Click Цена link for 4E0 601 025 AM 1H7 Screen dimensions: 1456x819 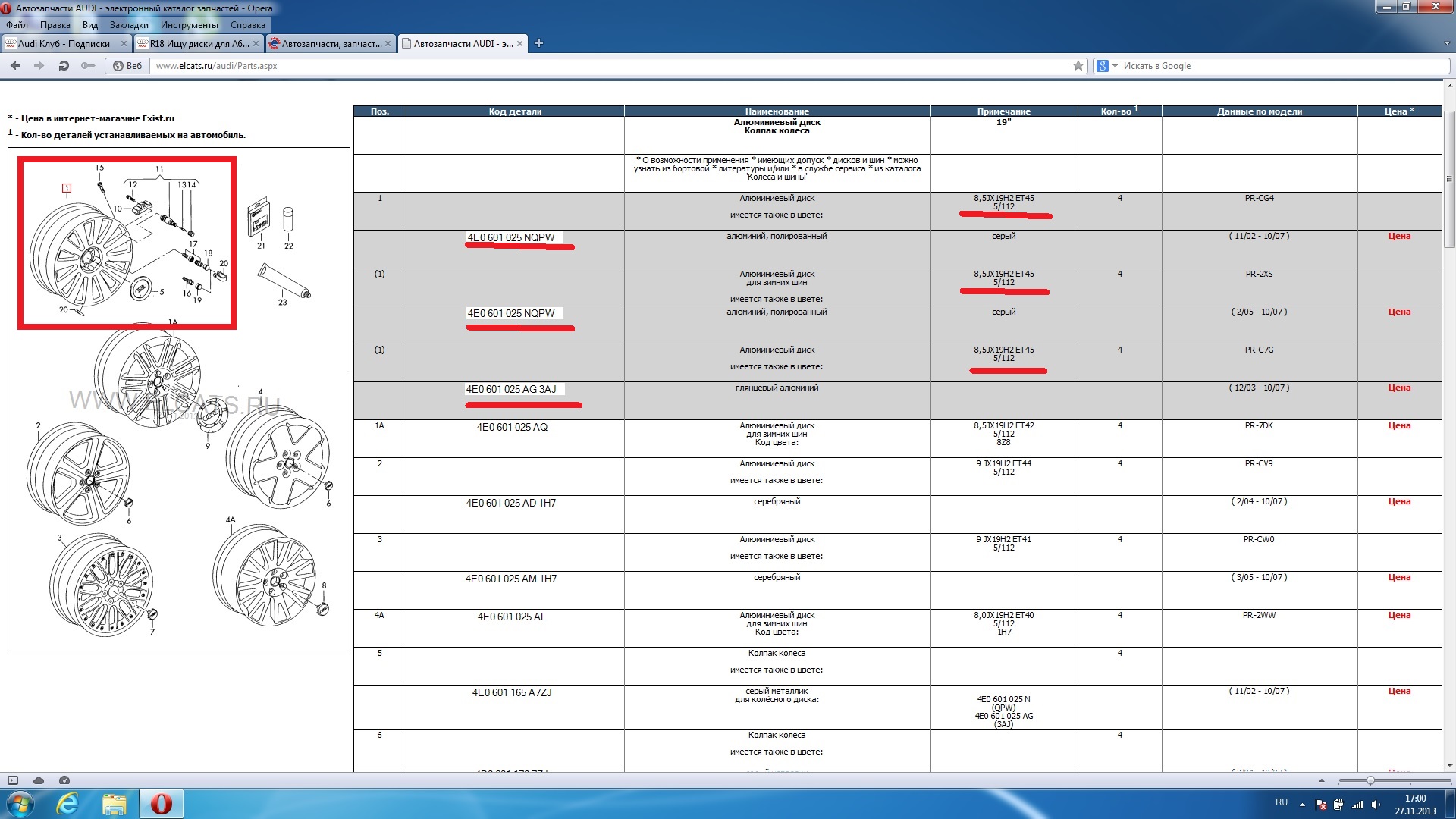point(1399,577)
